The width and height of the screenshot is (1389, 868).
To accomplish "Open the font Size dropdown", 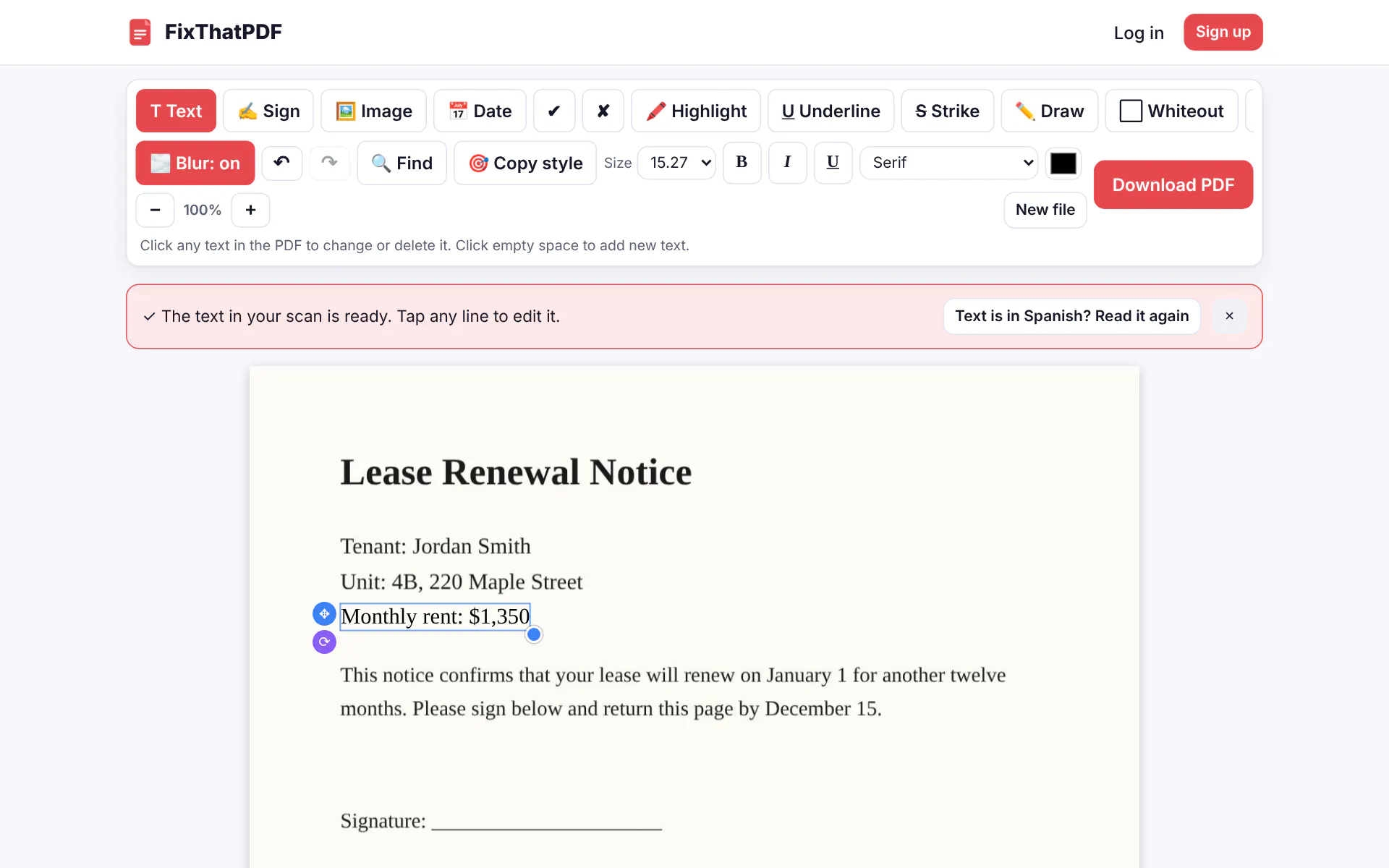I will [676, 162].
